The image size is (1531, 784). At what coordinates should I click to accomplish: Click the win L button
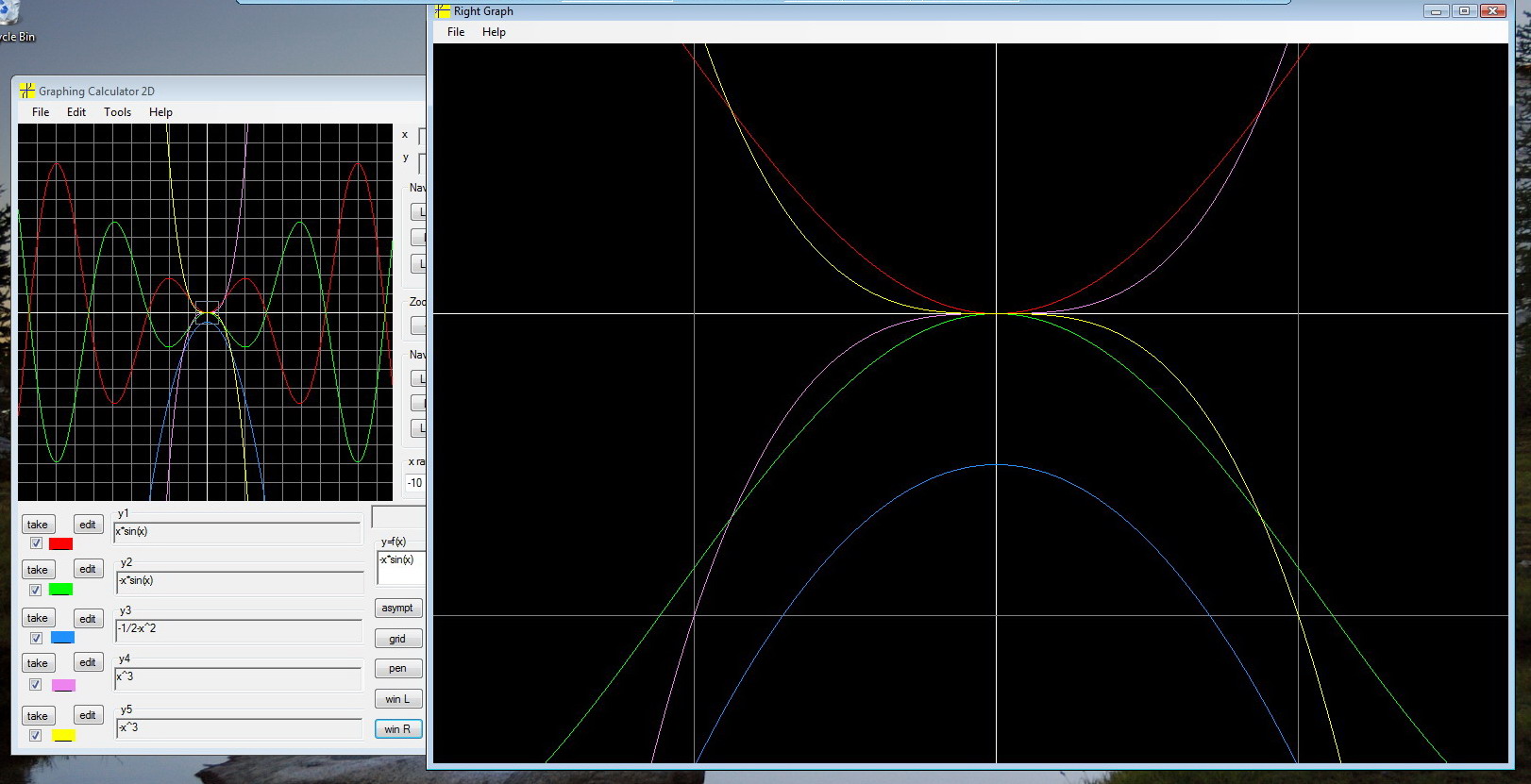click(397, 699)
